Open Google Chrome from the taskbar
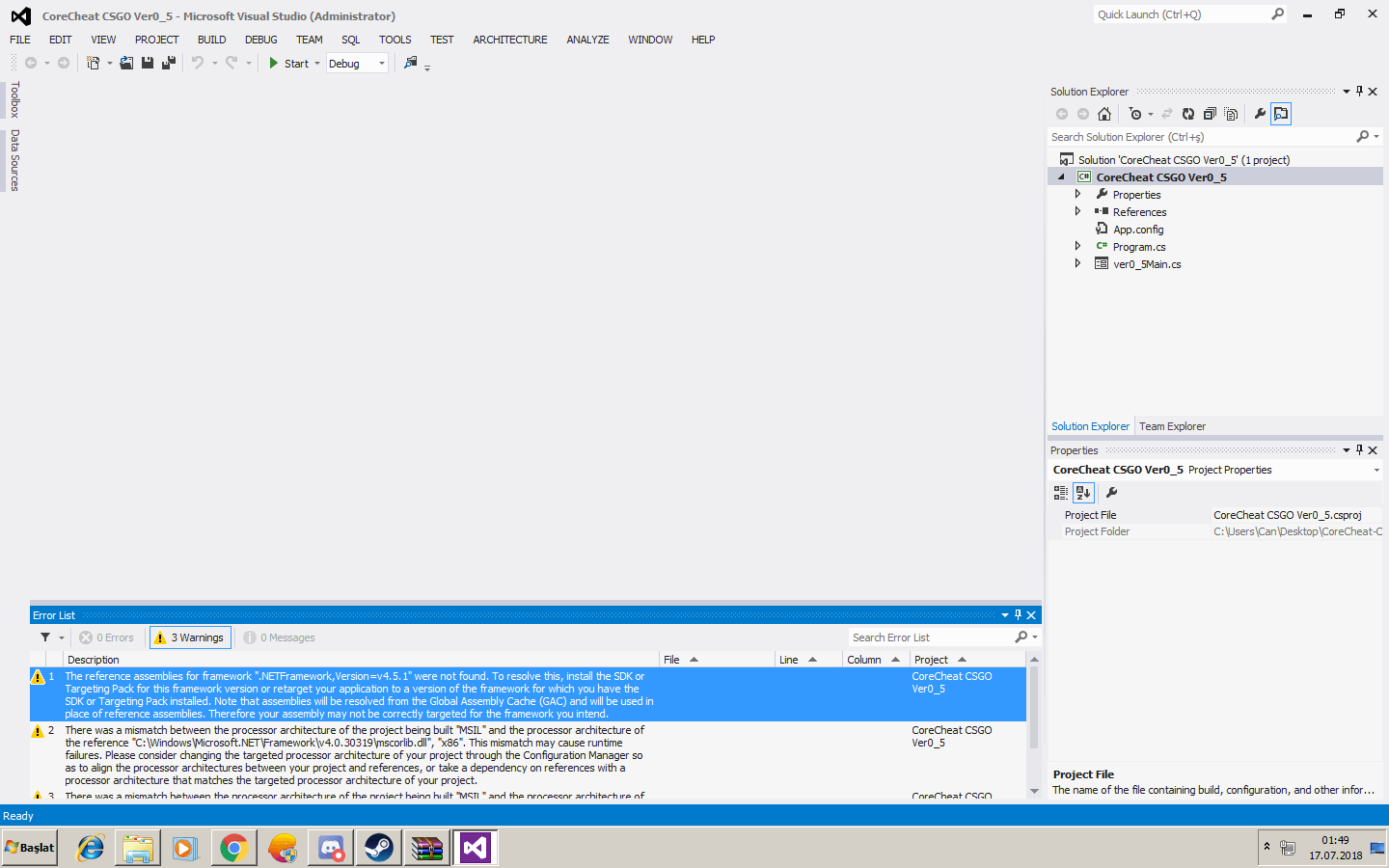Screen dimensions: 1389x868 coord(233,848)
